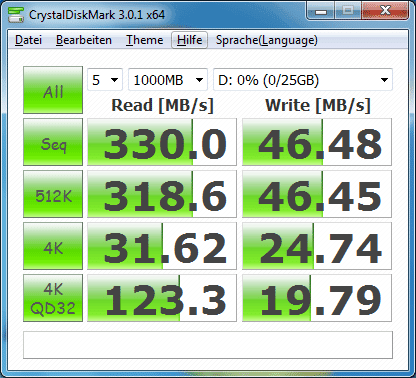This screenshot has height=378, width=416.
Task: Open the Theme menu
Action: (144, 40)
